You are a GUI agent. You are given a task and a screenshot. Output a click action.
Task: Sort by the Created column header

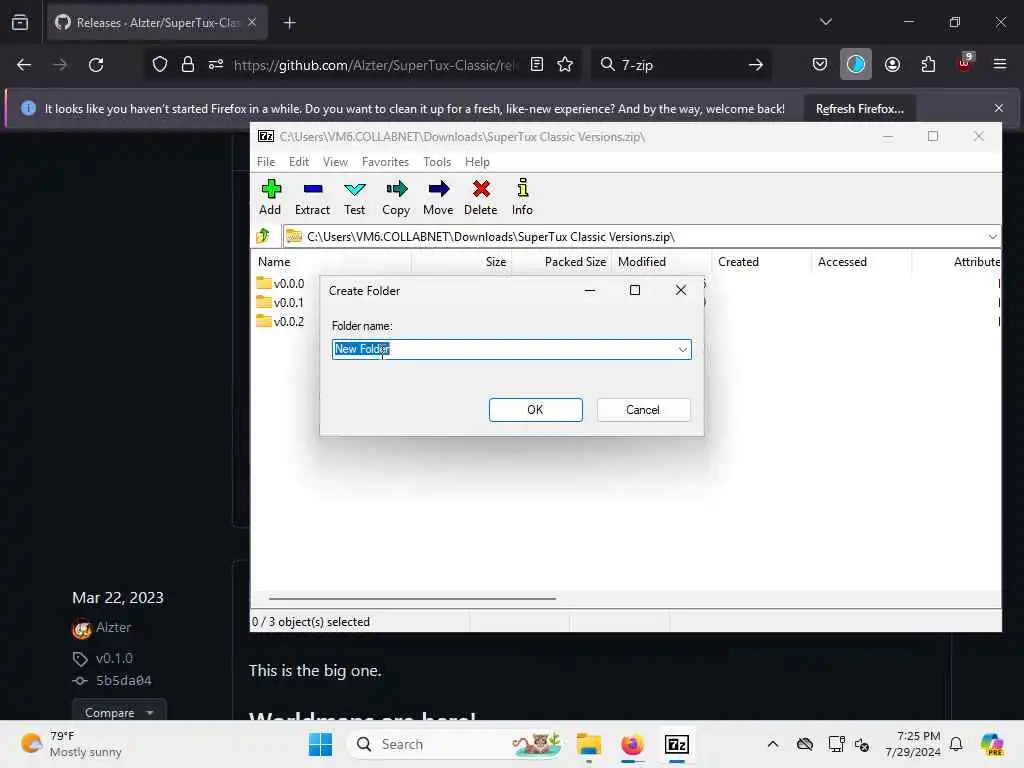click(x=761, y=262)
